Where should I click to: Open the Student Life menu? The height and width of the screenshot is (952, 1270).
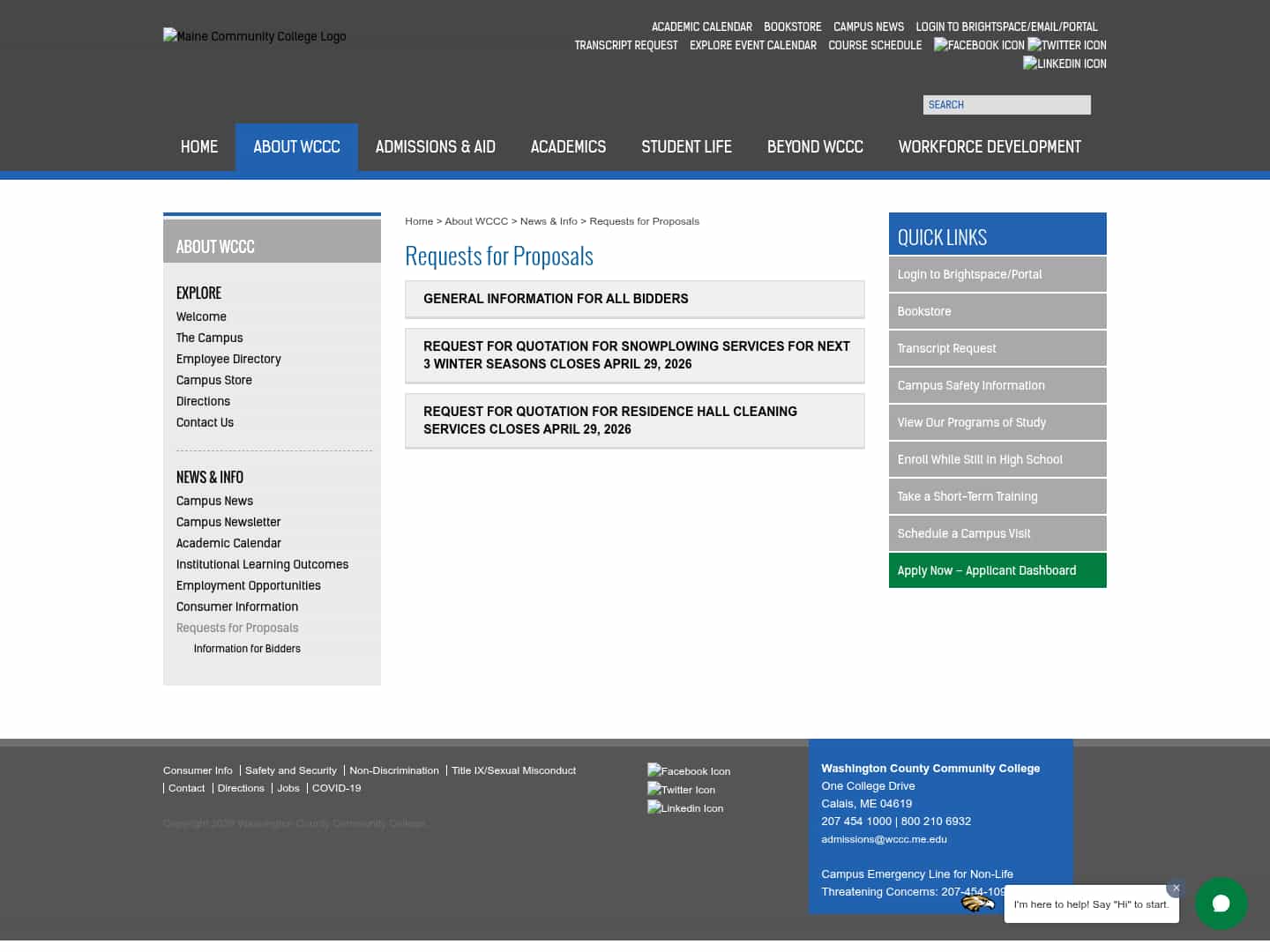(x=686, y=147)
